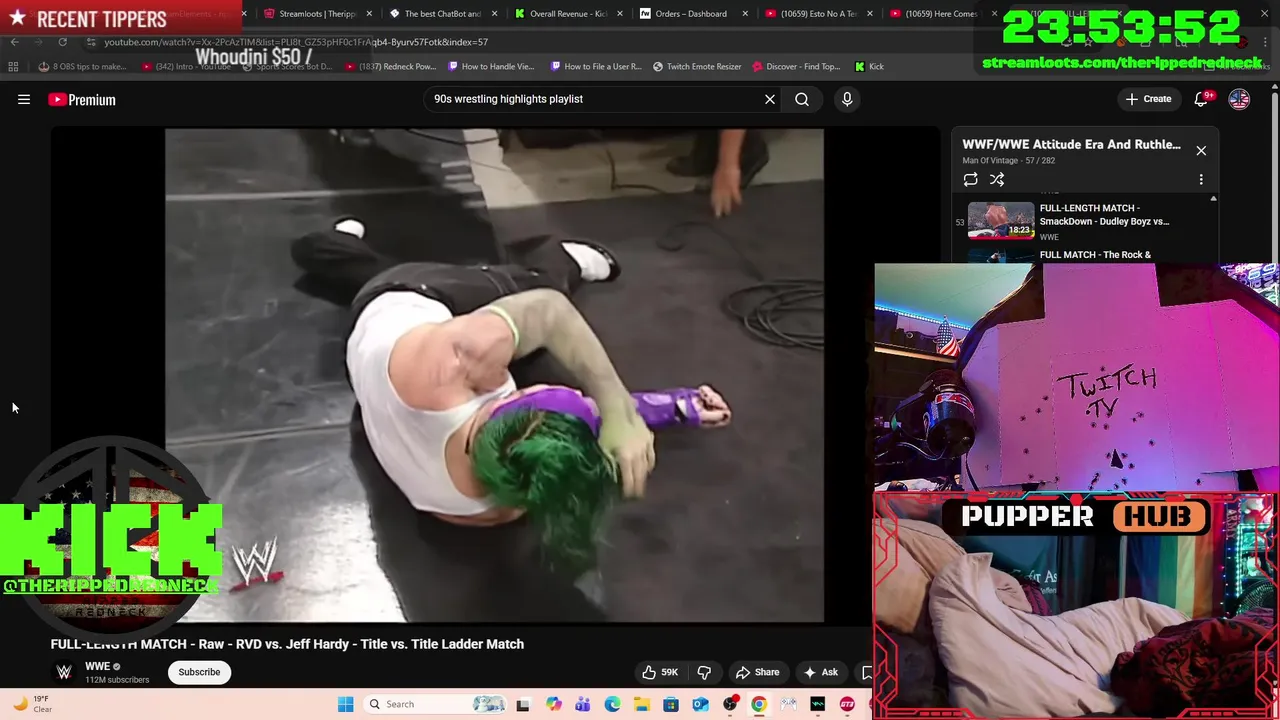Open Microsoft Teams on the taskbar
Viewport: 1280px width, 720px height.
pyautogui.click(x=582, y=704)
